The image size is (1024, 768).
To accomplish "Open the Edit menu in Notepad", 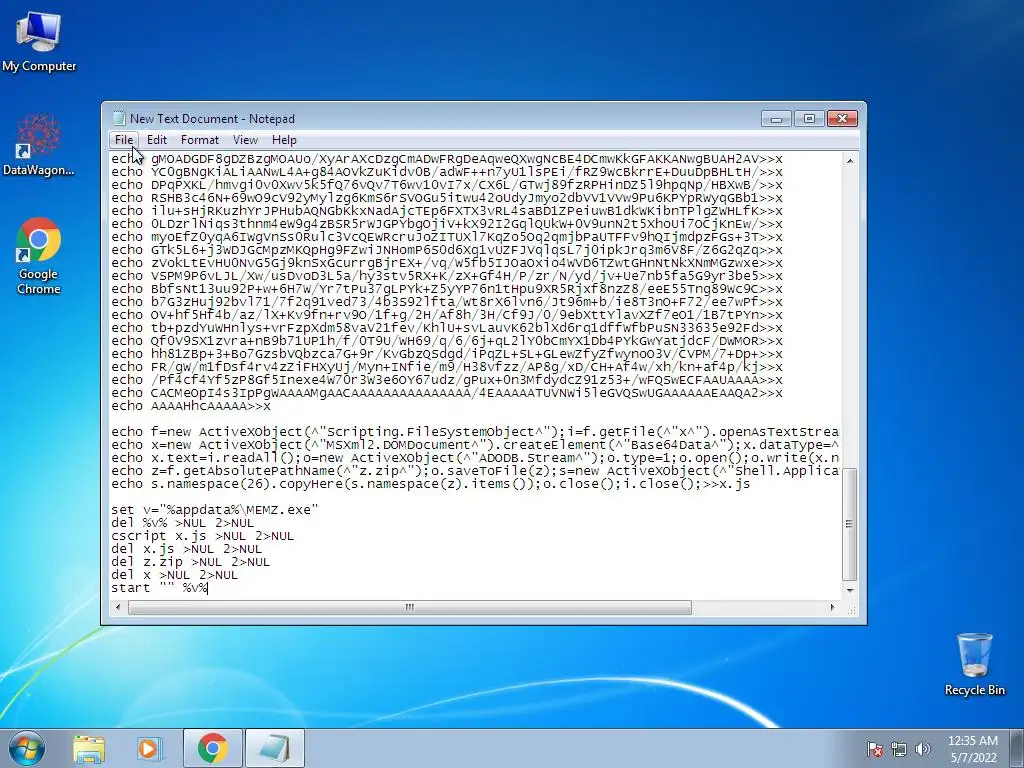I will (x=156, y=140).
